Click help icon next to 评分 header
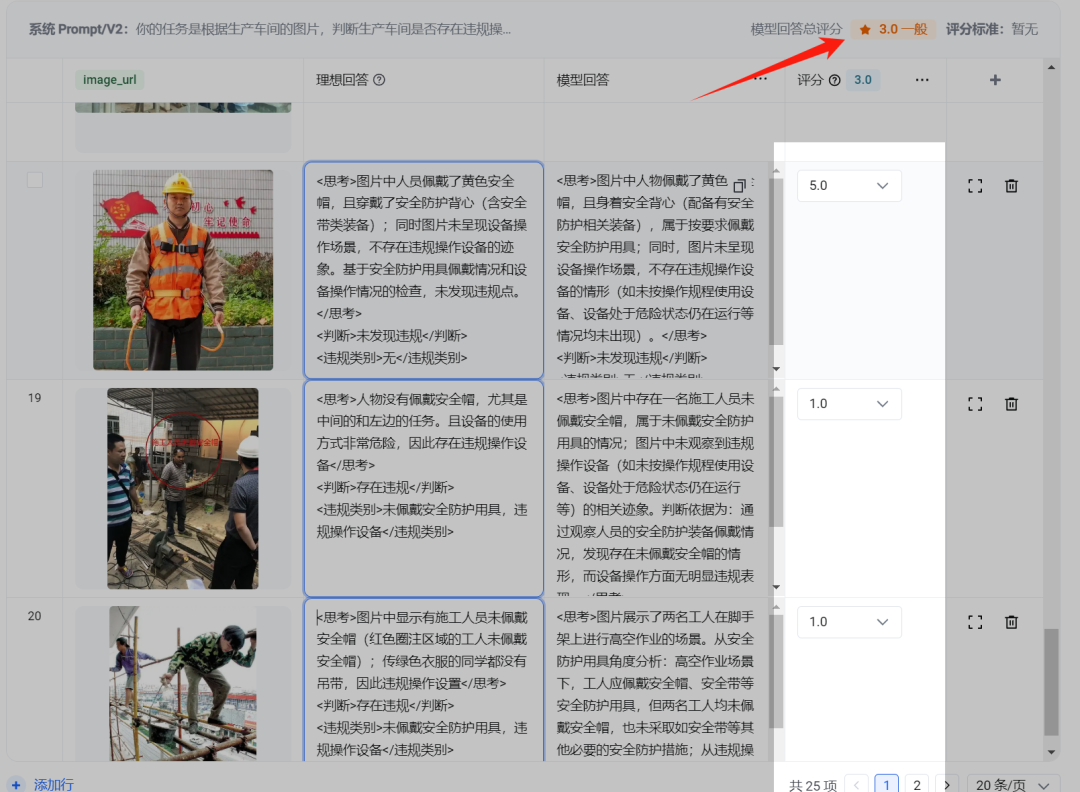This screenshot has height=792, width=1080. coord(834,80)
